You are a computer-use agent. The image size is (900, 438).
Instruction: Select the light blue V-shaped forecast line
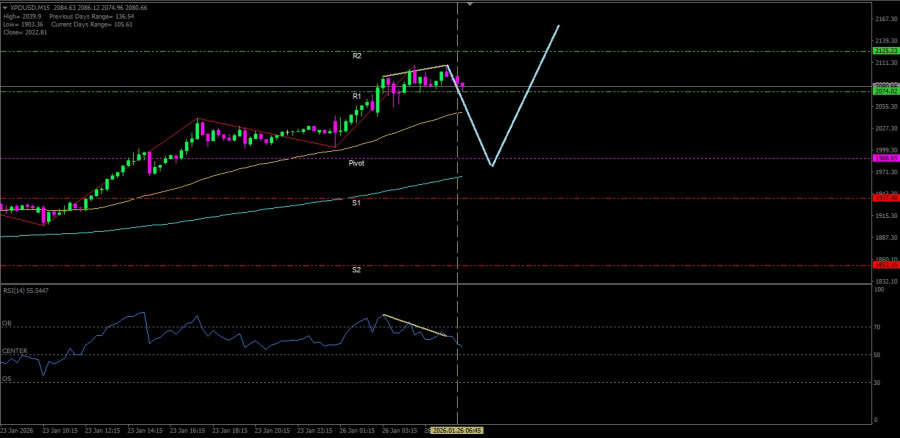524,97
